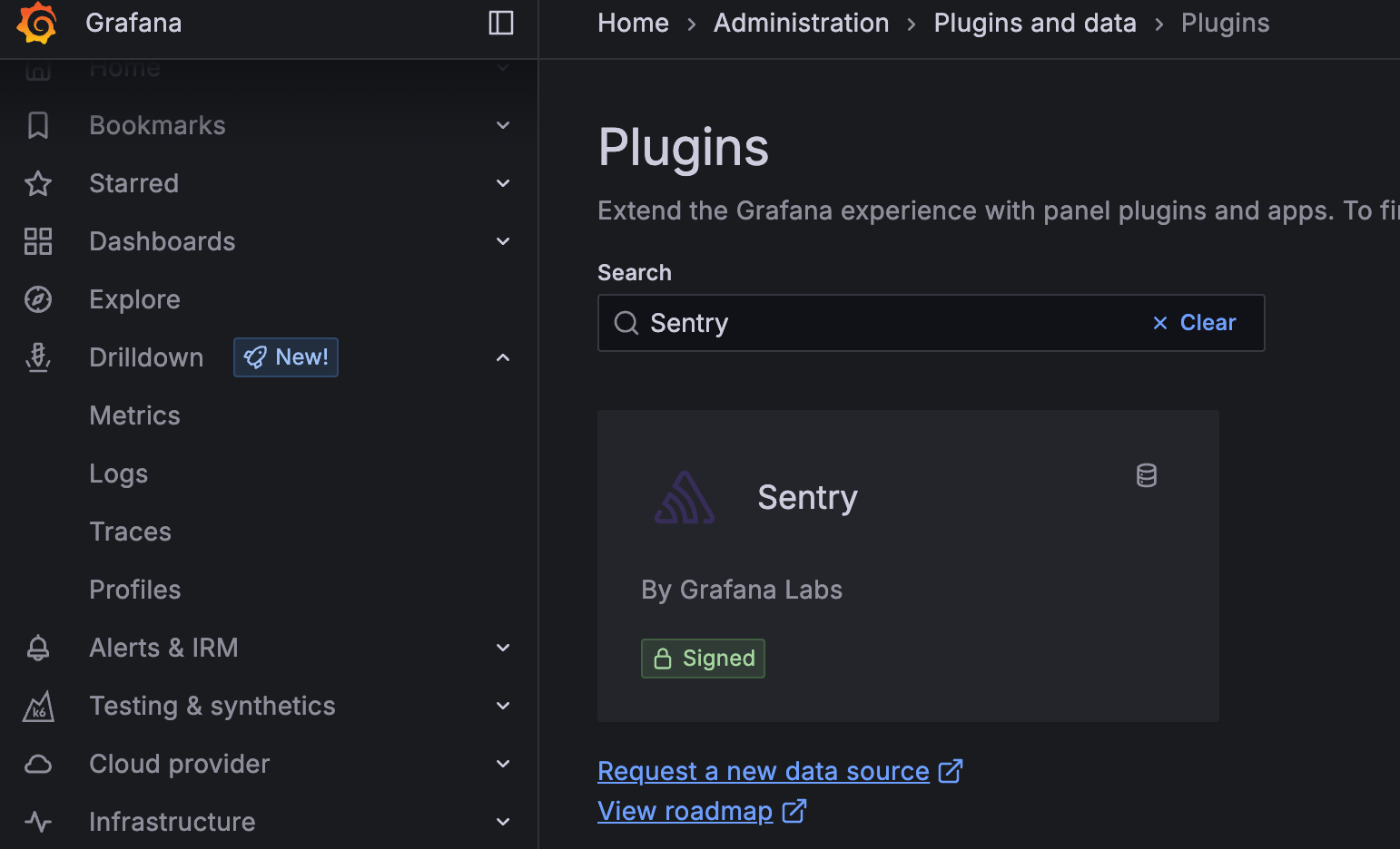Expand the Infrastructure chevron
1400x849 pixels.
point(503,822)
